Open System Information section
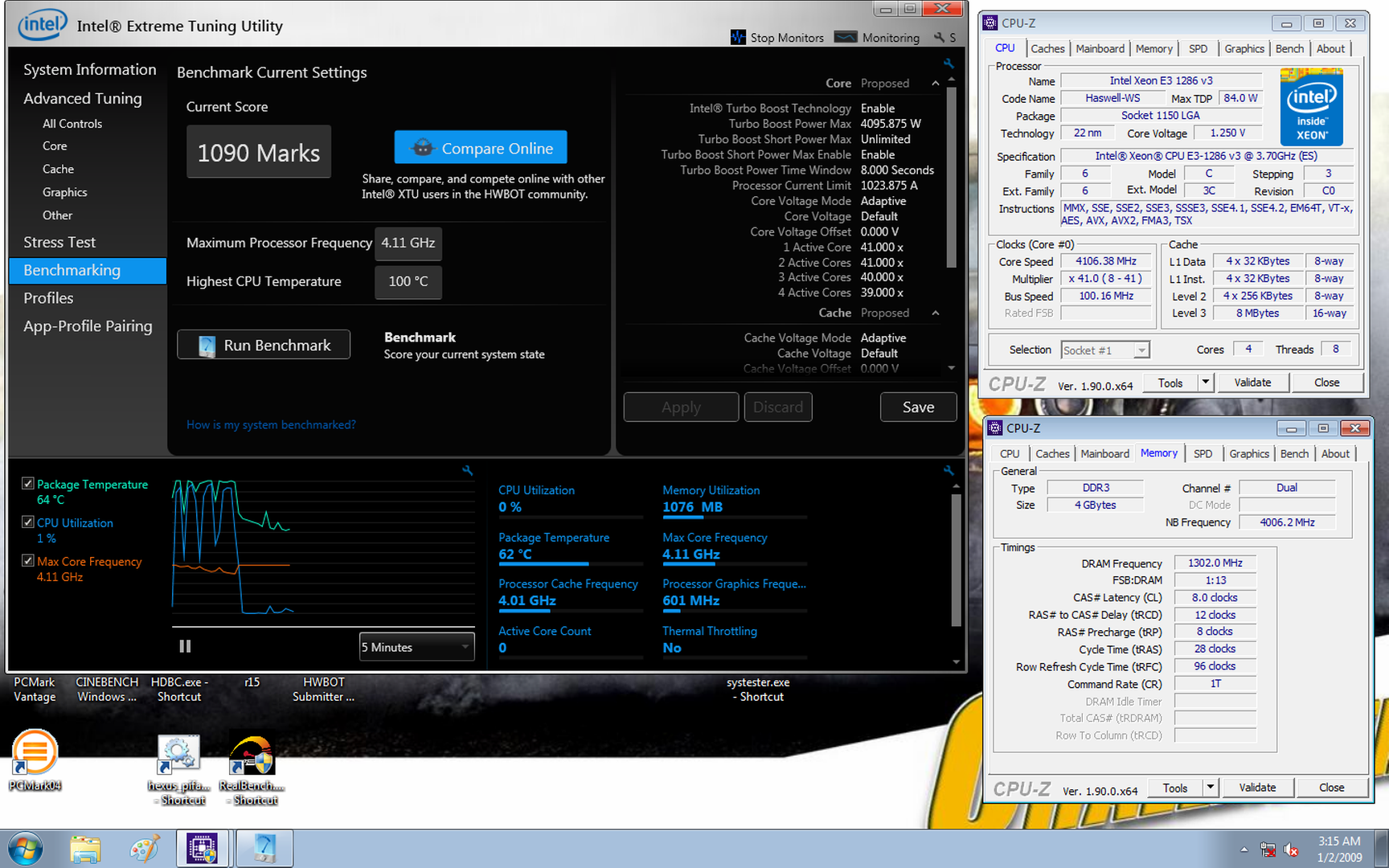This screenshot has width=1389, height=868. pyautogui.click(x=90, y=70)
